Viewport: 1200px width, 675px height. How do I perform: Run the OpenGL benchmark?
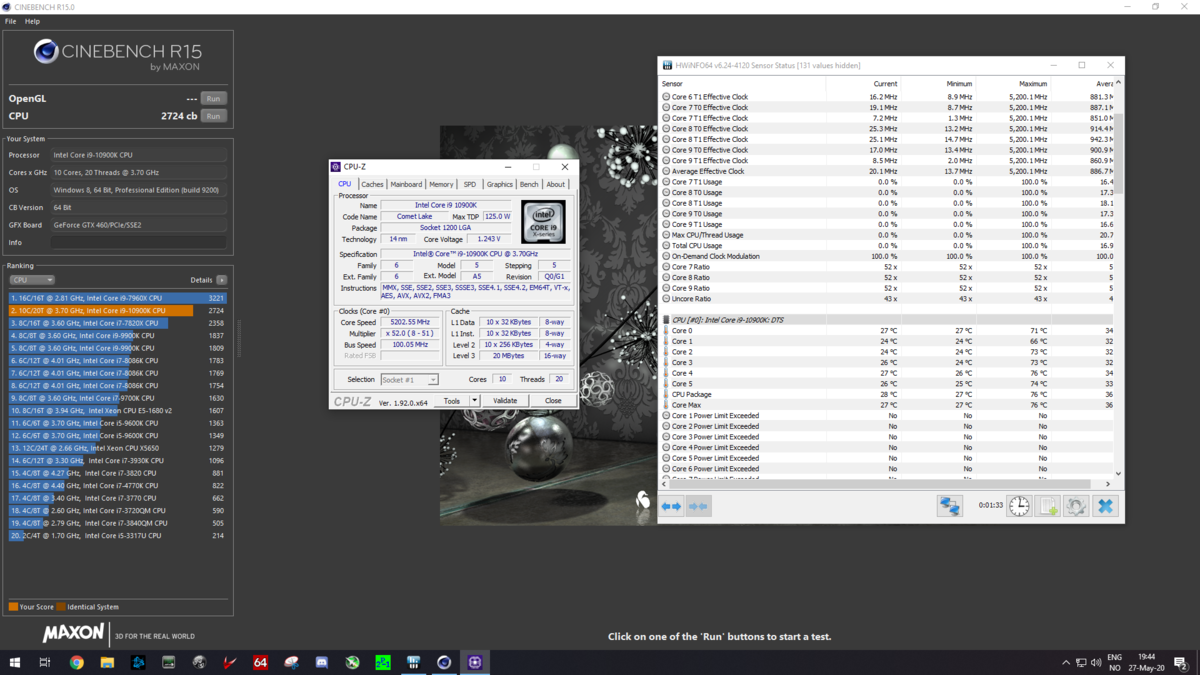click(213, 99)
